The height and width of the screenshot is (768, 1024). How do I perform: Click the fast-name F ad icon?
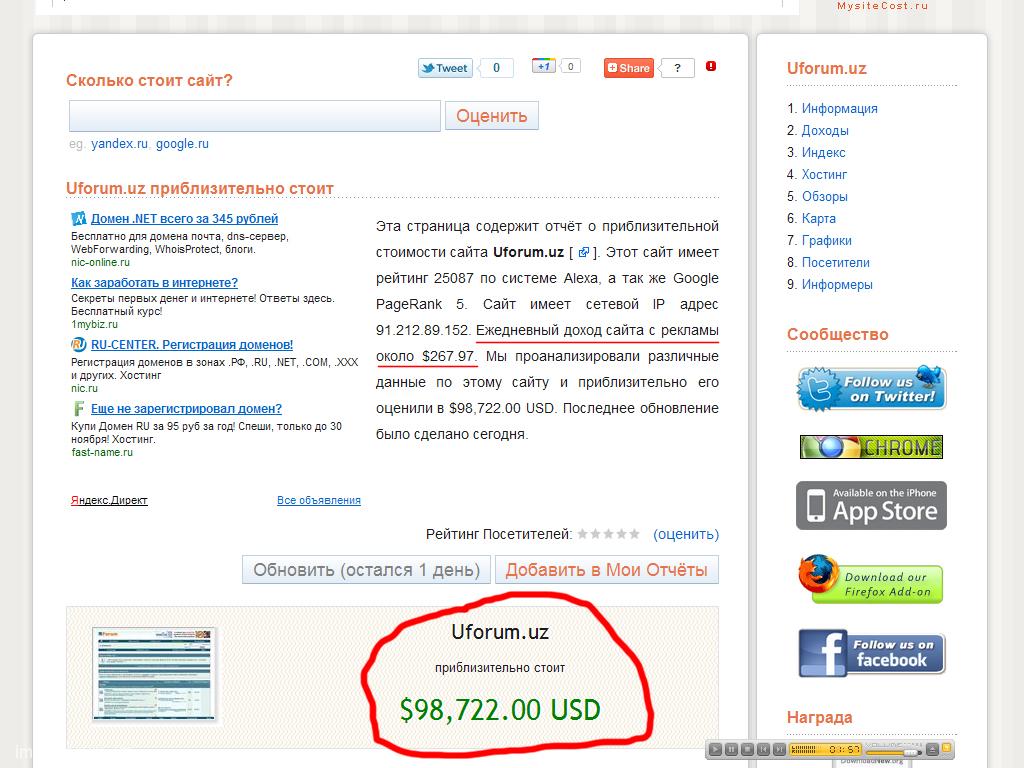(x=78, y=409)
